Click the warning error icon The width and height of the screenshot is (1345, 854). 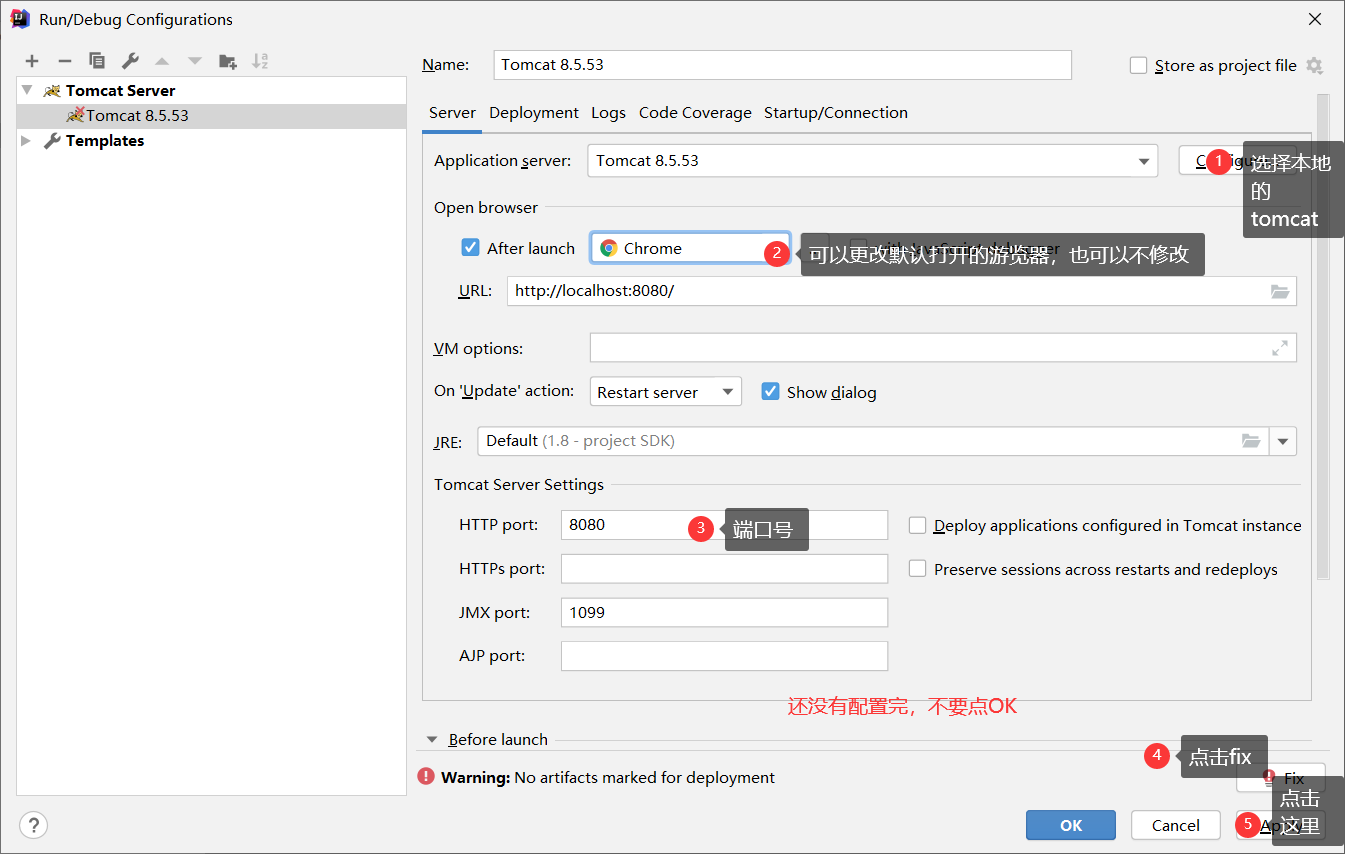coord(426,776)
